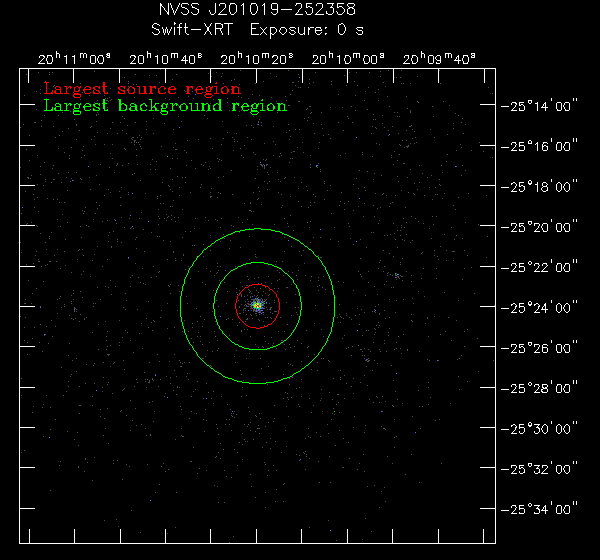Click the 20h11m00s right ascension label
The height and width of the screenshot is (560, 600).
pyautogui.click(x=74, y=59)
